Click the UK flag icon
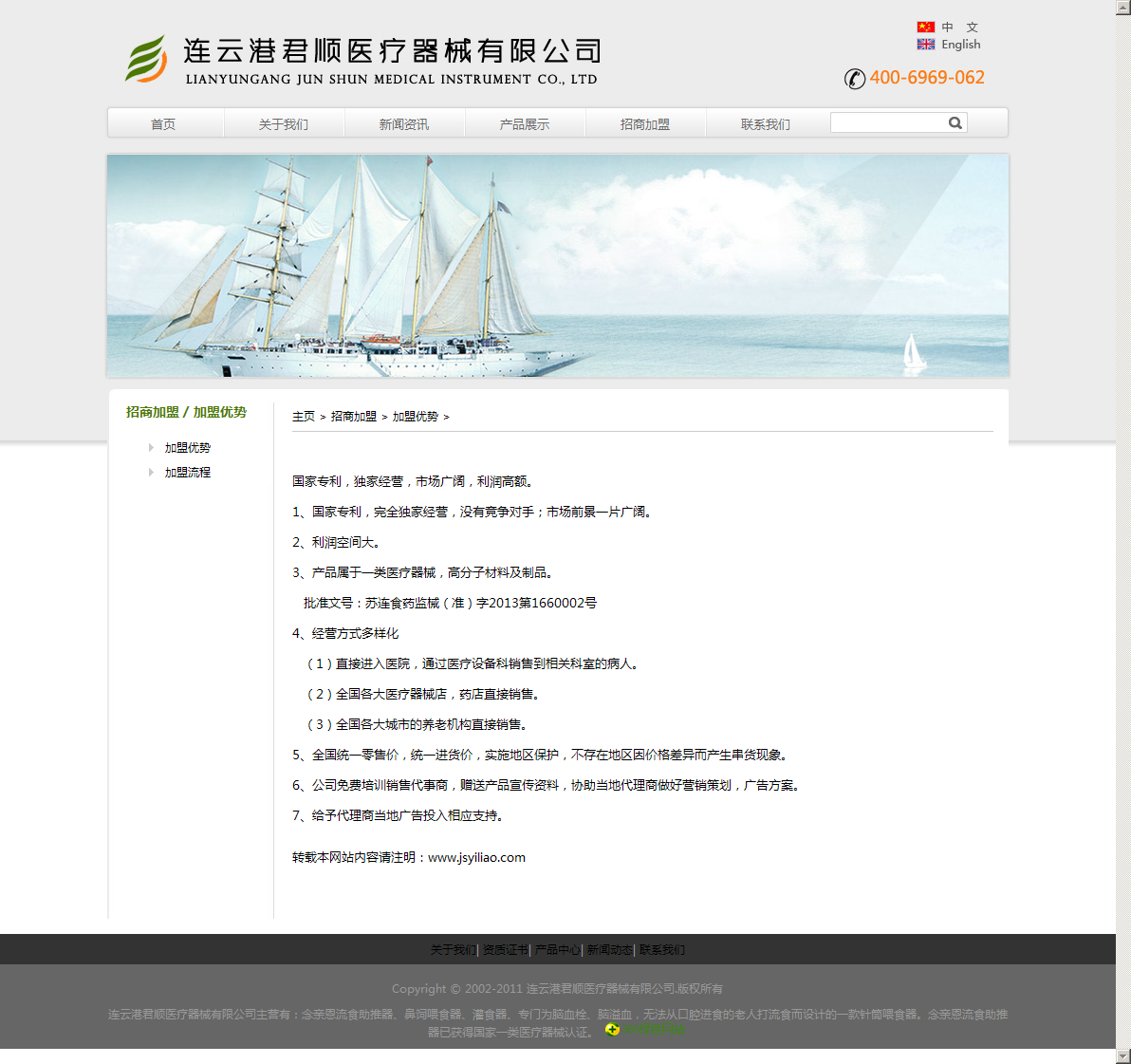Screen dimensions: 1131x1064 pos(925,45)
